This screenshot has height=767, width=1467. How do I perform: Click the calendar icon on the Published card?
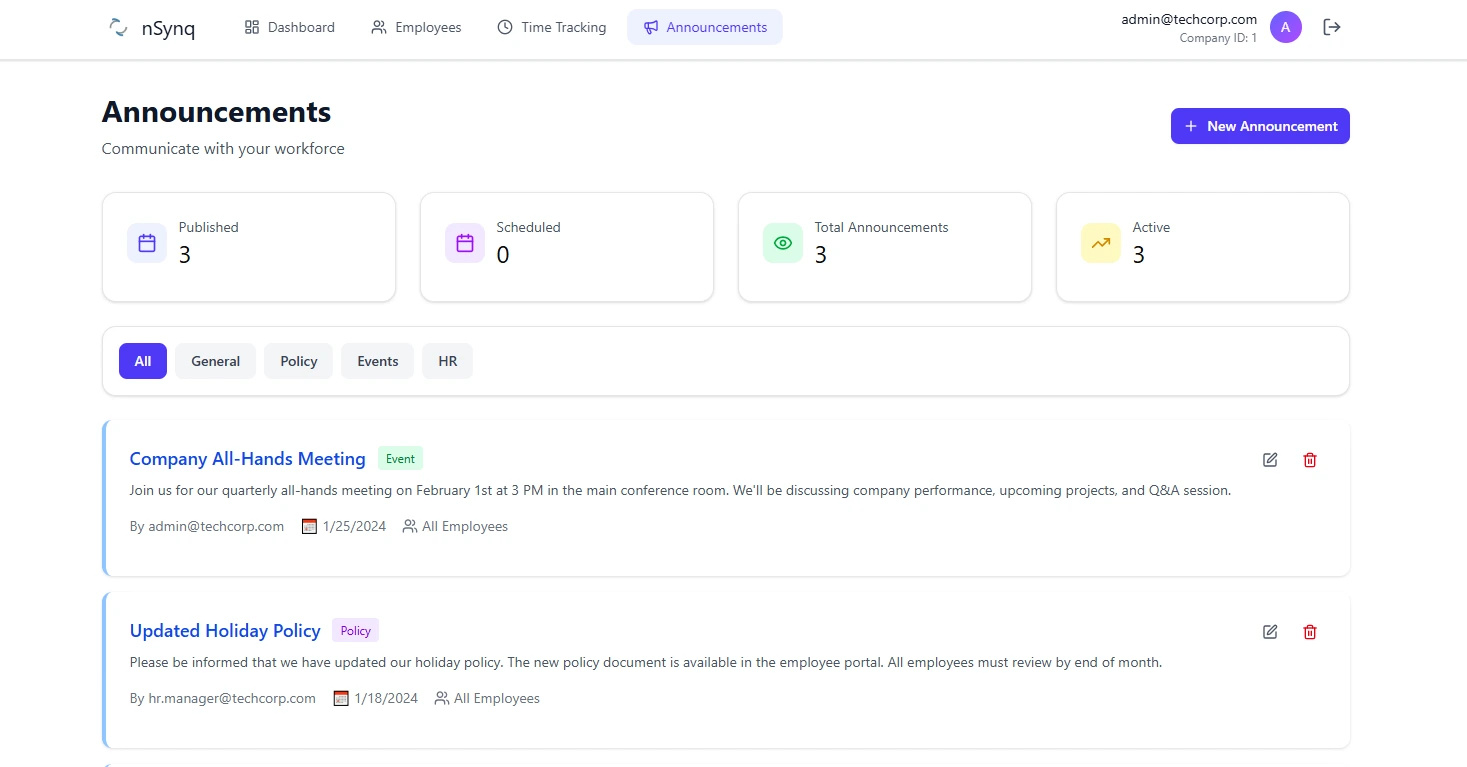point(147,242)
